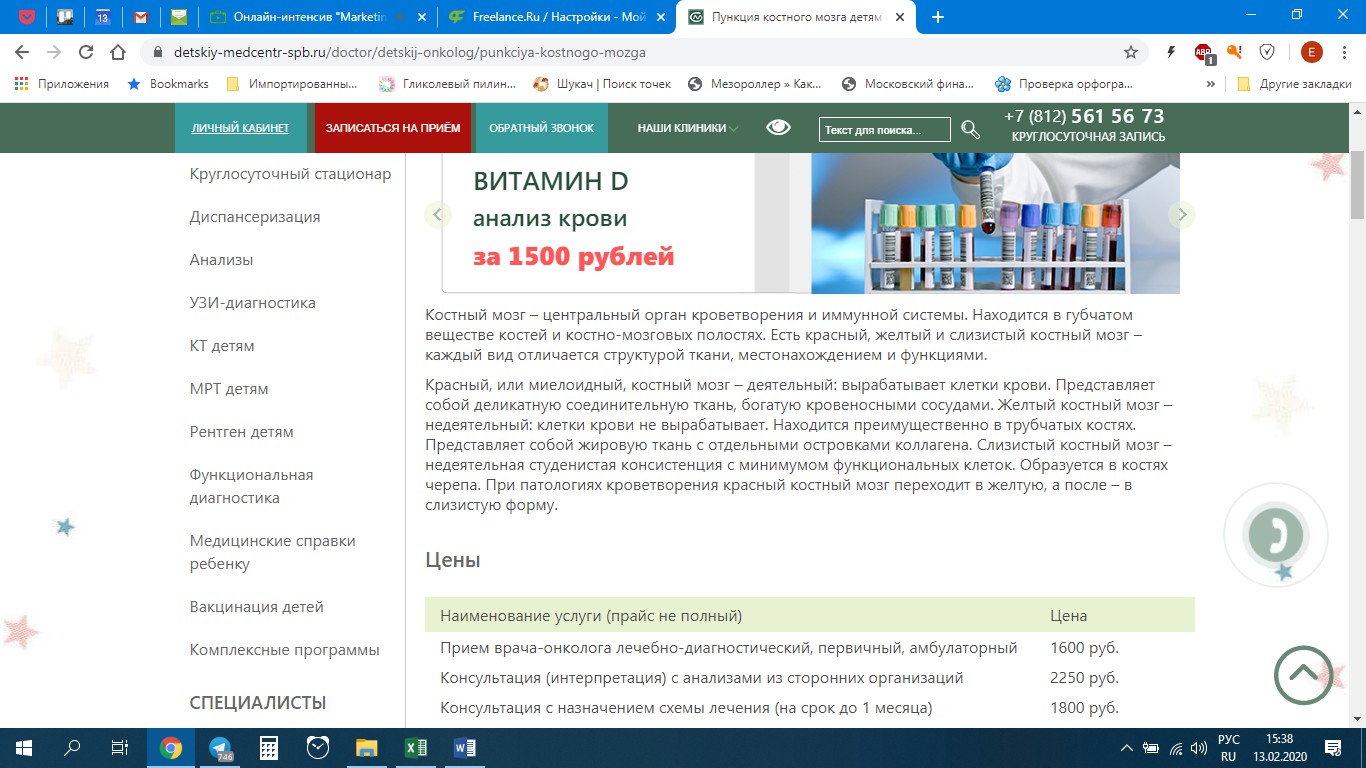Image resolution: width=1366 pixels, height=768 pixels.
Task: Open a new browser tab
Action: pyautogui.click(x=937, y=17)
